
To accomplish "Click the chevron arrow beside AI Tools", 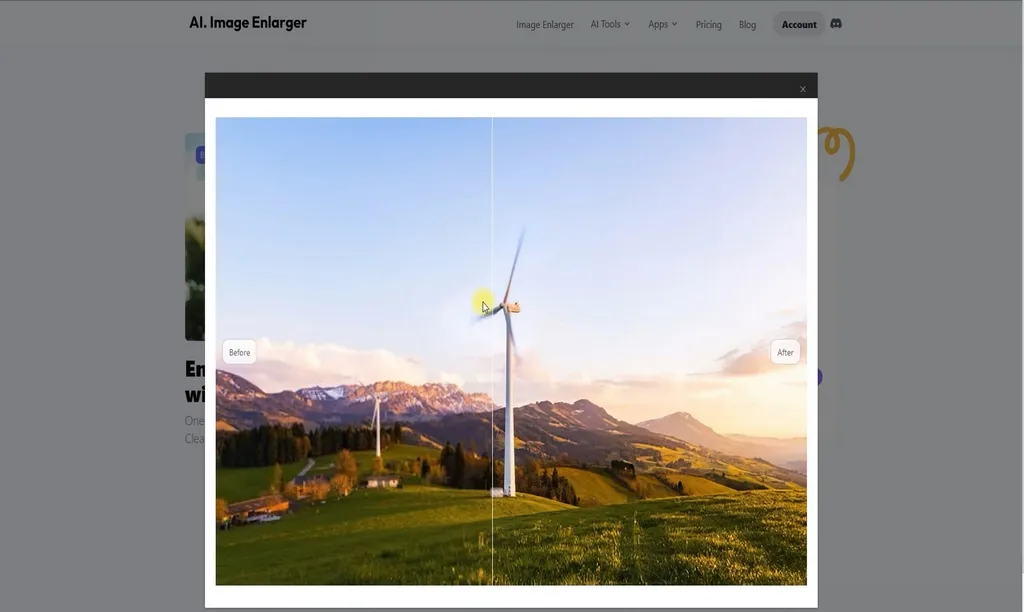I will point(627,24).
